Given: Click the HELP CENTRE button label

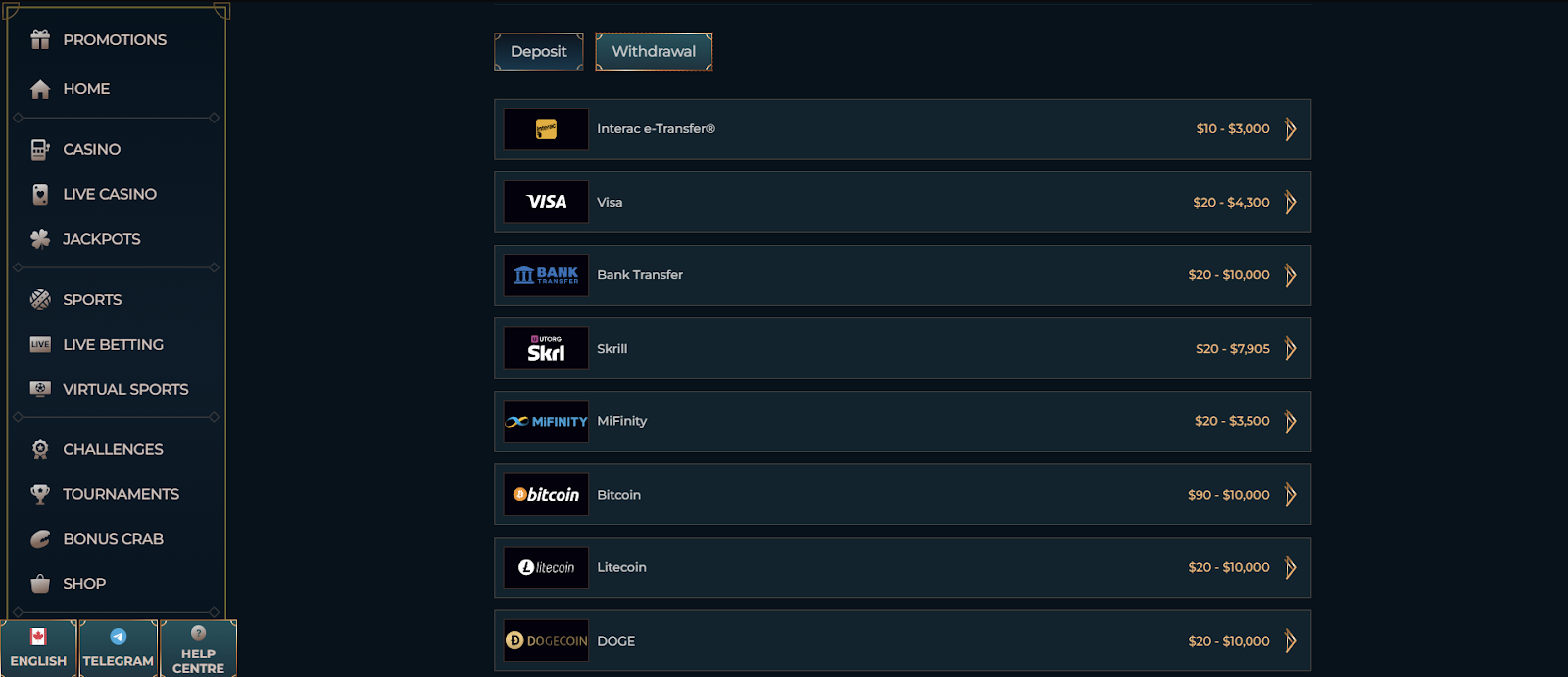Looking at the screenshot, I should click(x=198, y=661).
